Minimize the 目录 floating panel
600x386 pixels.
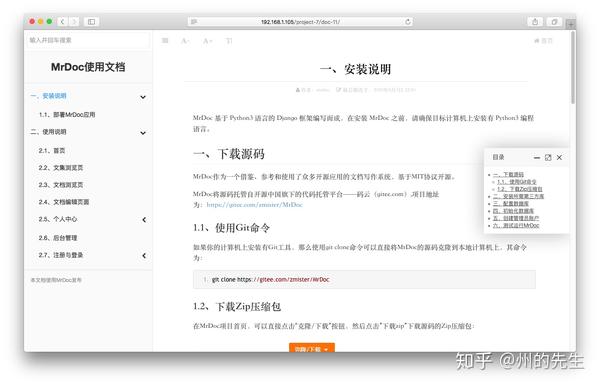coord(536,158)
